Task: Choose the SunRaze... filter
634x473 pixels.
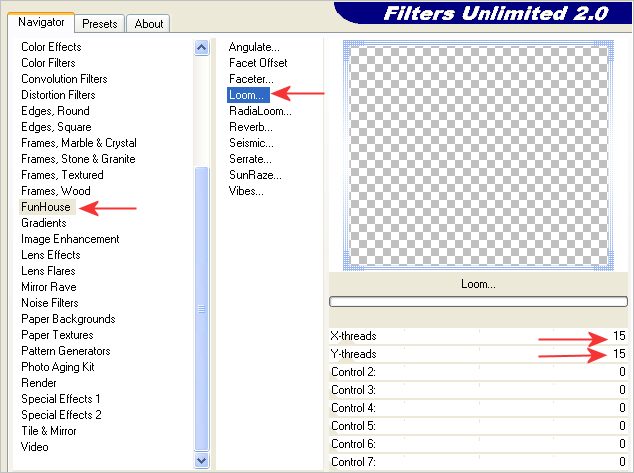Action: (255, 175)
